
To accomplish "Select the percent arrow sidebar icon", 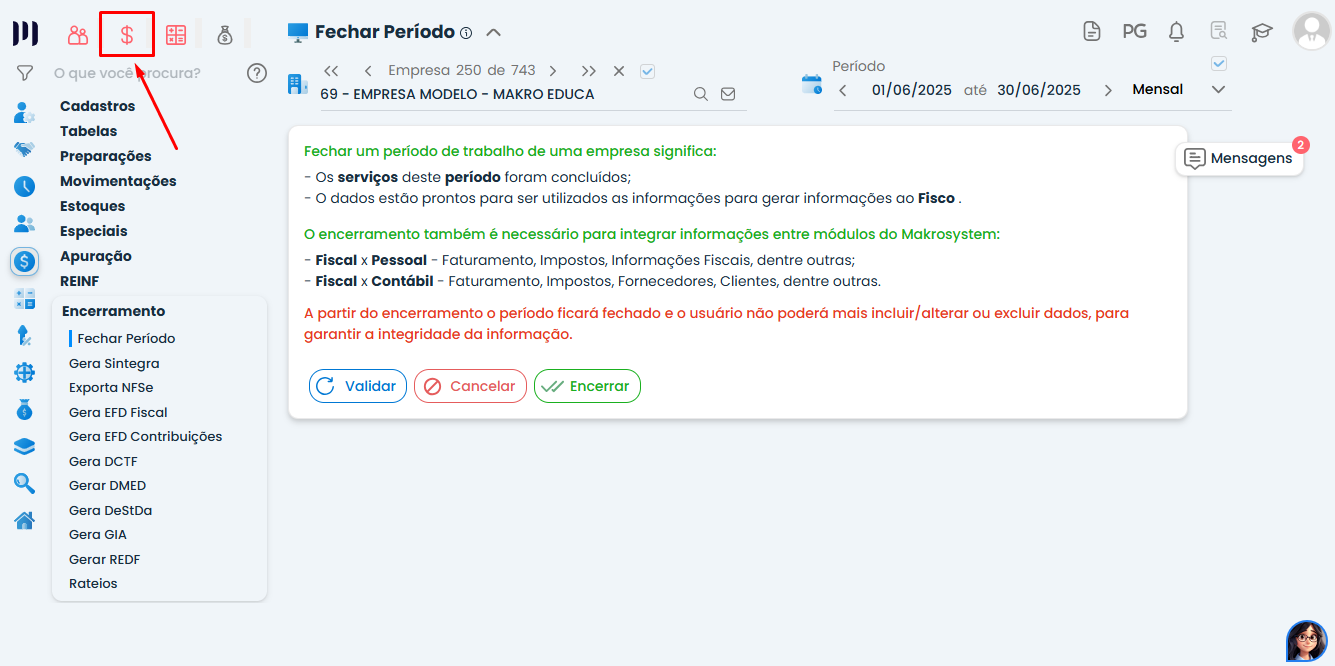I will click(25, 336).
